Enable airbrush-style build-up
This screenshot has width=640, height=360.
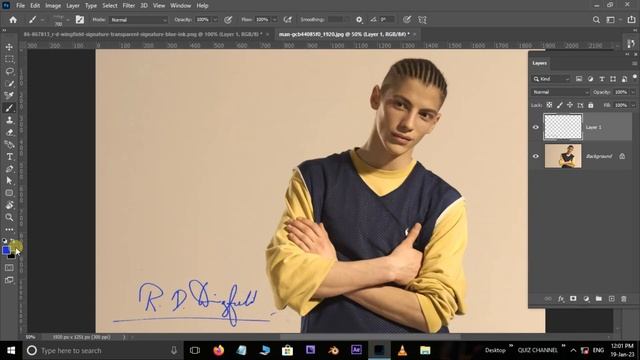tap(288, 20)
